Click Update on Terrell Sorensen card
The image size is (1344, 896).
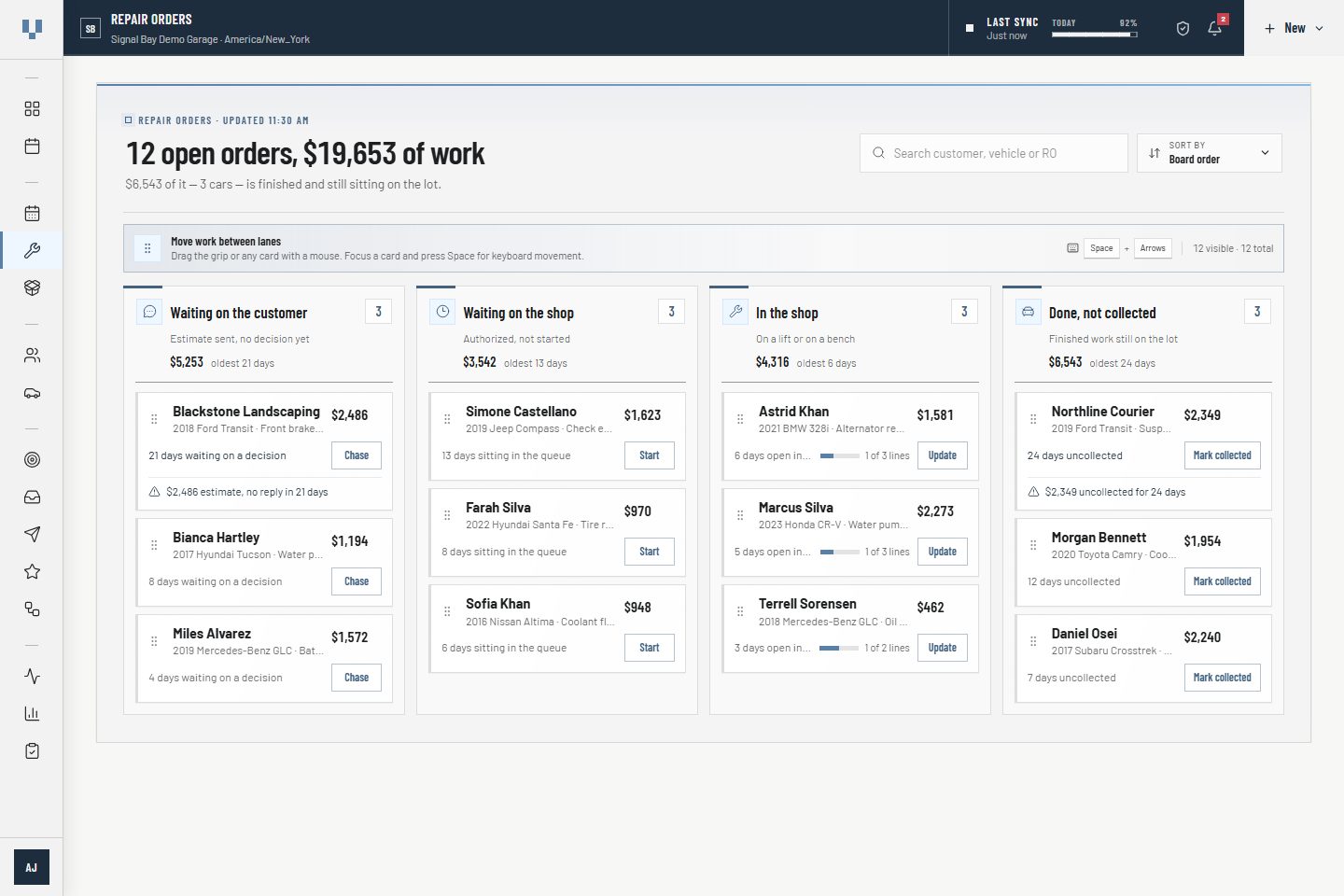[943, 648]
